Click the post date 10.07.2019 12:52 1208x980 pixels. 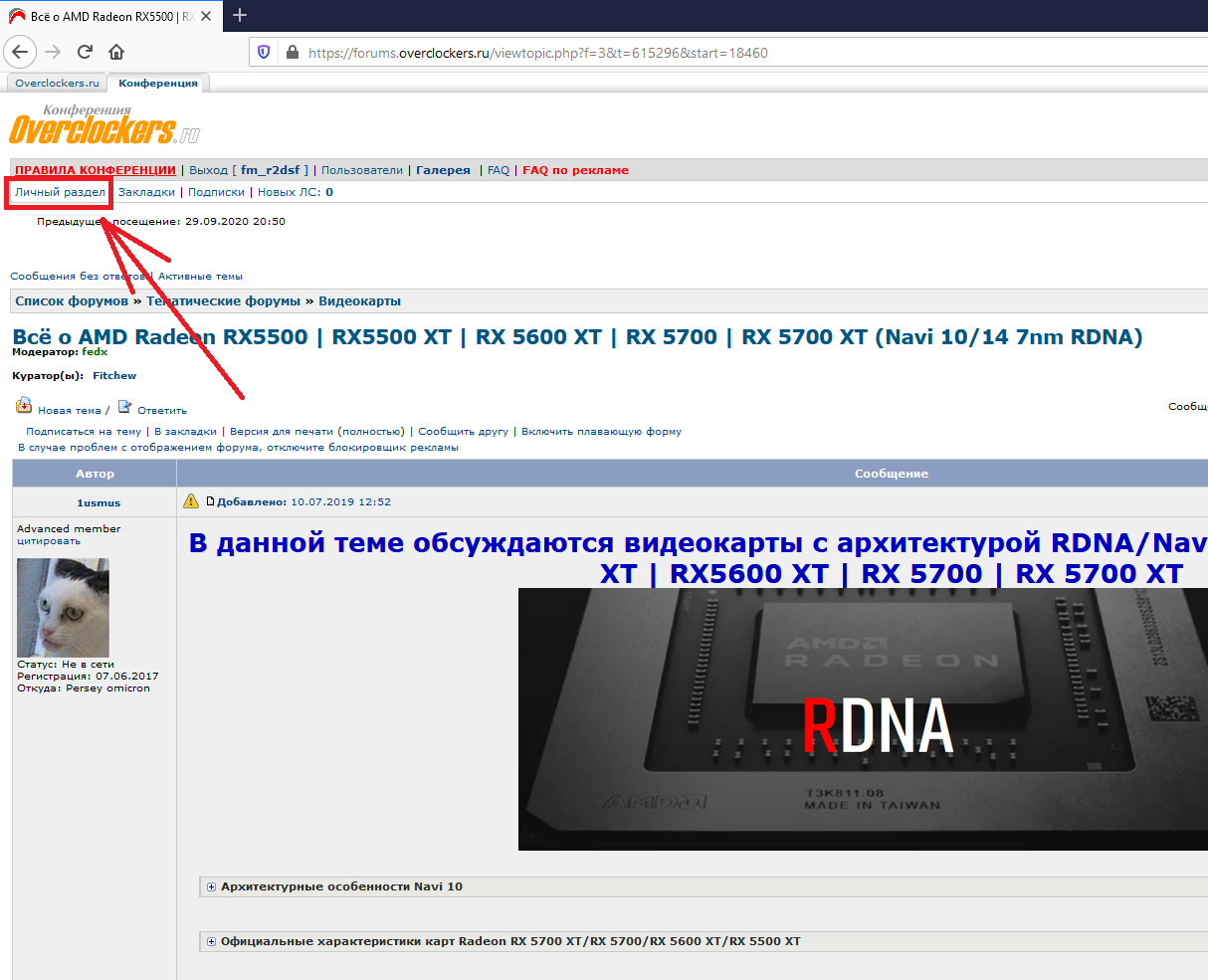[340, 502]
